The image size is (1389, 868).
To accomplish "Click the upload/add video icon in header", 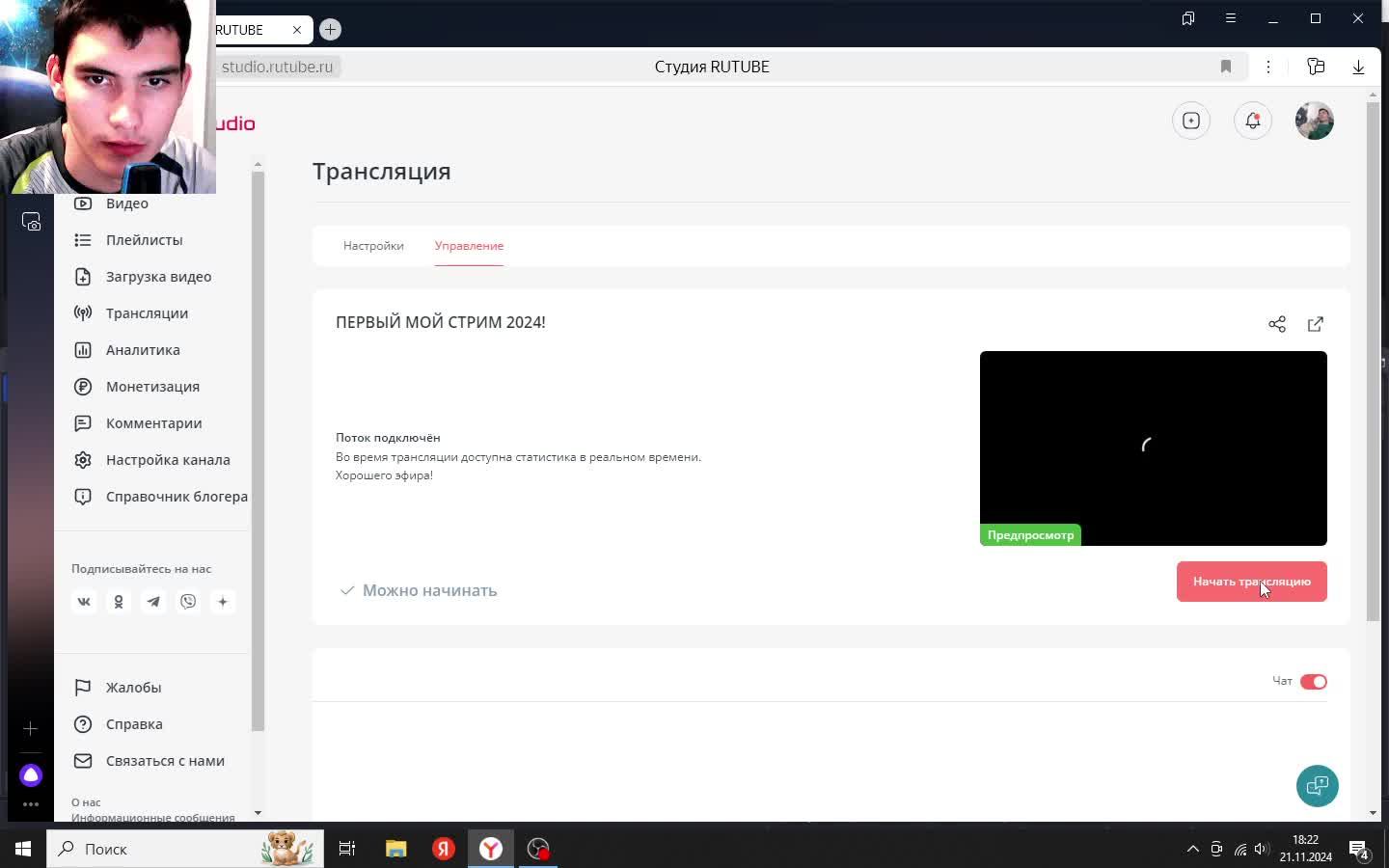I will (x=1191, y=121).
